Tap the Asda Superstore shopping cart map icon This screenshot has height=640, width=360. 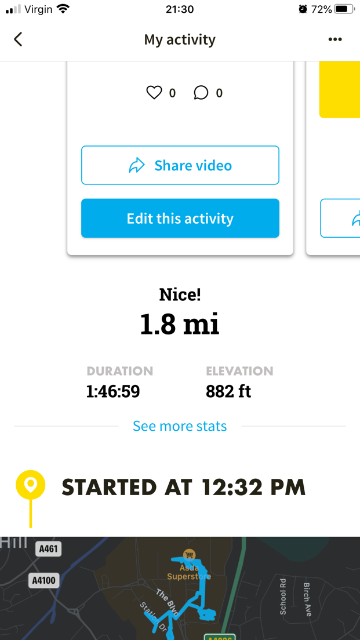click(189, 554)
